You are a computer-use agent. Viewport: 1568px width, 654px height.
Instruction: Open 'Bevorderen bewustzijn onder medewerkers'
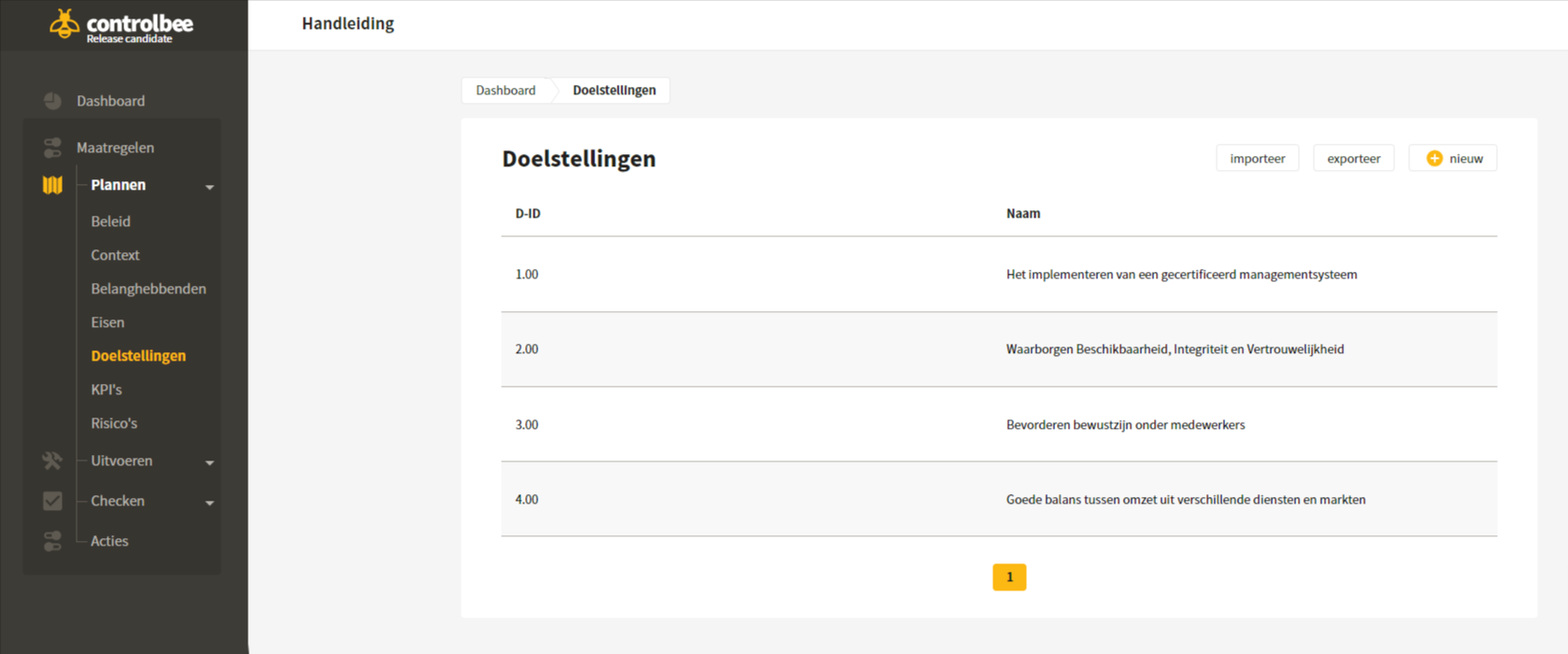click(1125, 425)
